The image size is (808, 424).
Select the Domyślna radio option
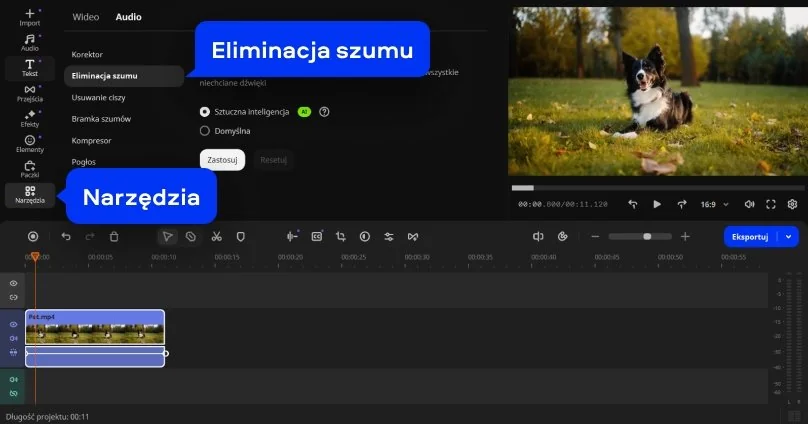coord(205,130)
